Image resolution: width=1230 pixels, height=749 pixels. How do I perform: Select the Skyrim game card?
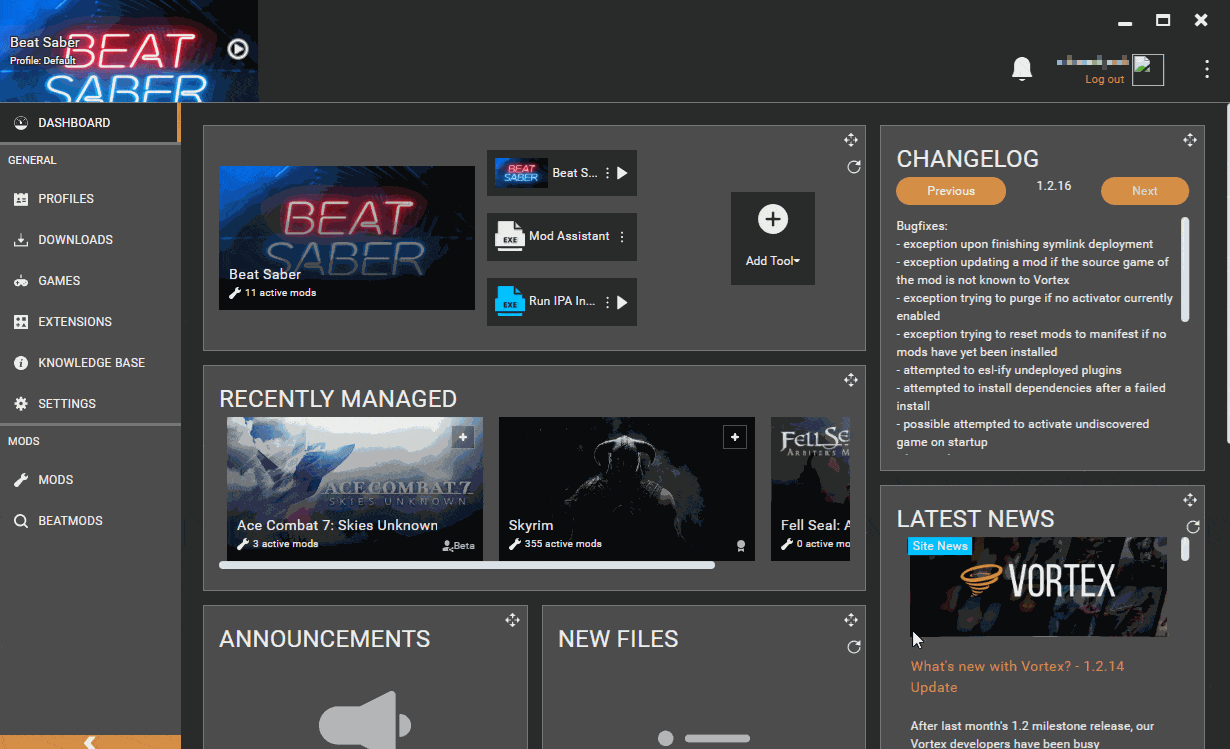[627, 489]
